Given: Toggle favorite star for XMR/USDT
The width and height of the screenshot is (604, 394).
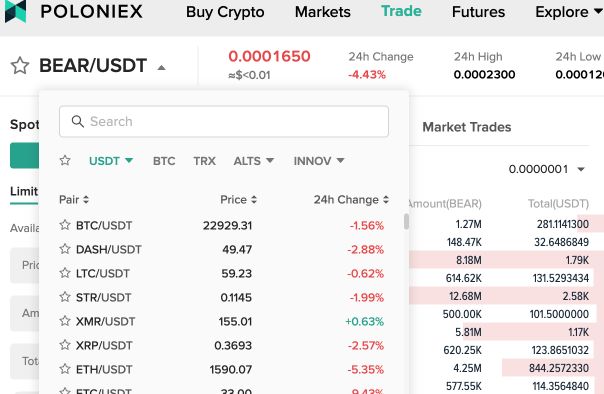Looking at the screenshot, I should [x=65, y=321].
